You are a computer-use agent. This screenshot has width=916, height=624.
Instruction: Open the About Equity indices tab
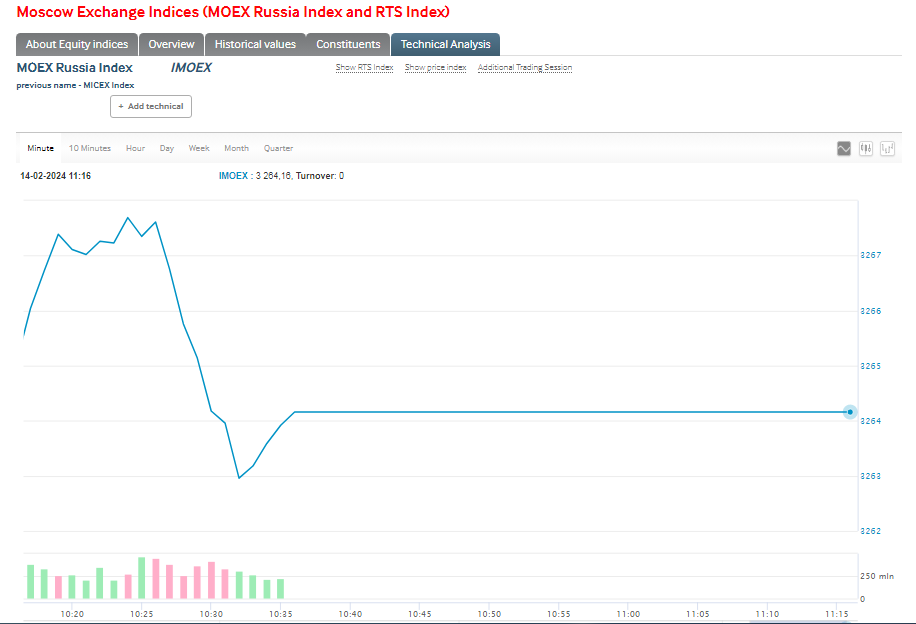point(77,44)
